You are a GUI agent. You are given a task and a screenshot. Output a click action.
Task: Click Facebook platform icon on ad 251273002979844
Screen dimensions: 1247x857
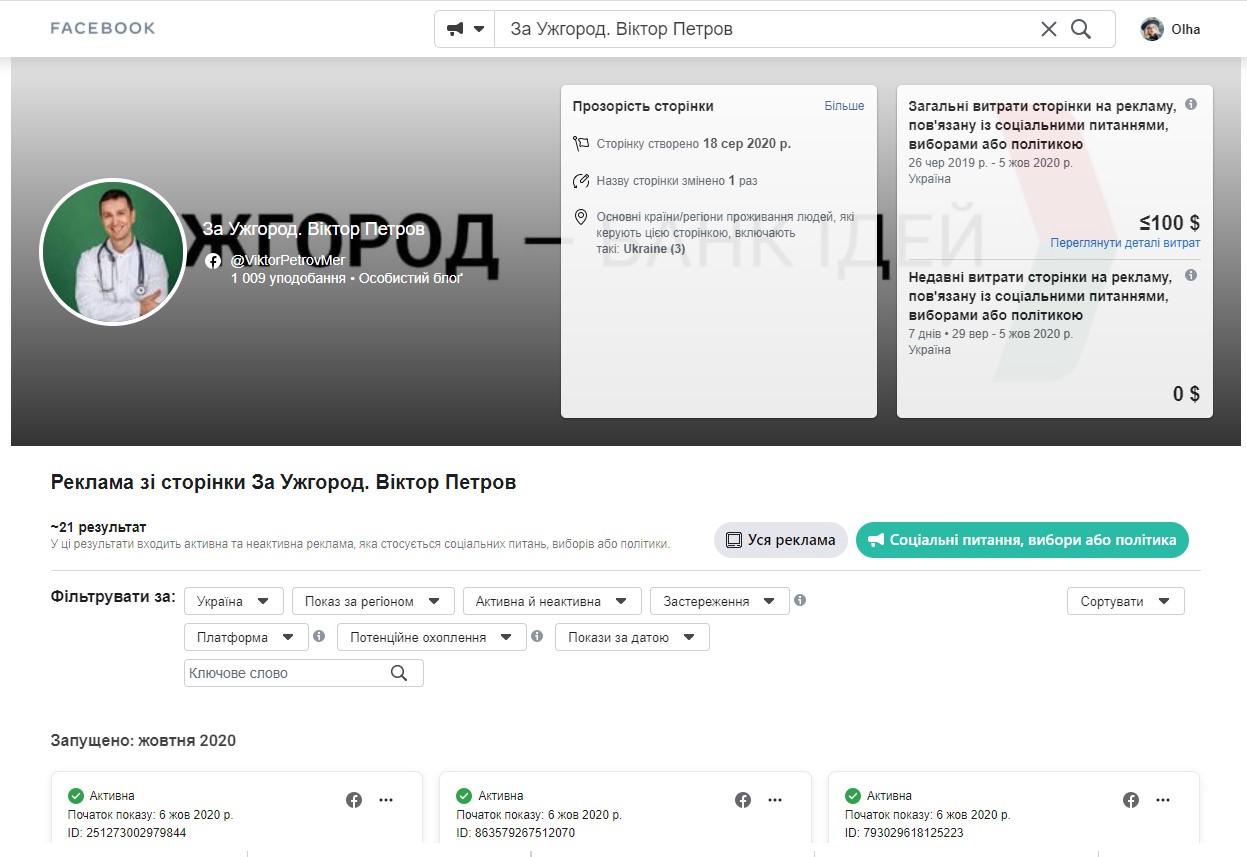[x=354, y=800]
